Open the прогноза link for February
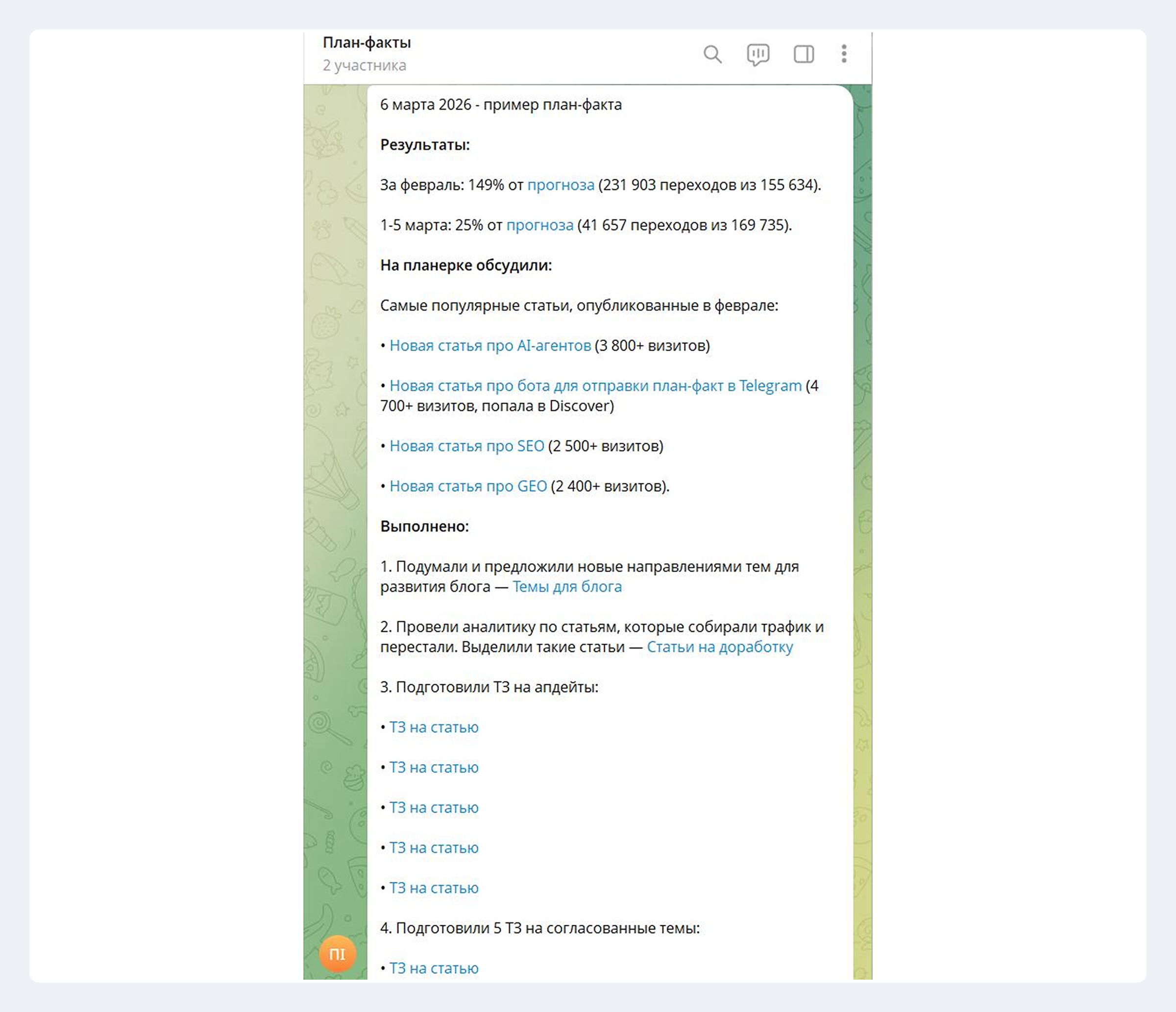The height and width of the screenshot is (1012, 1176). coord(560,185)
